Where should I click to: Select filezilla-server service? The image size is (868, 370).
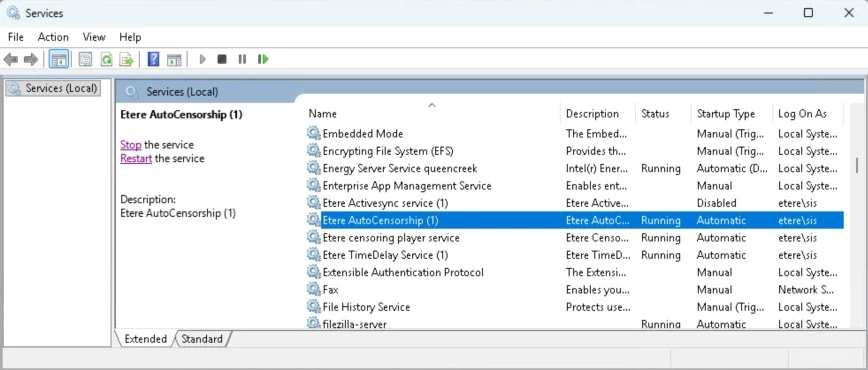tap(354, 324)
